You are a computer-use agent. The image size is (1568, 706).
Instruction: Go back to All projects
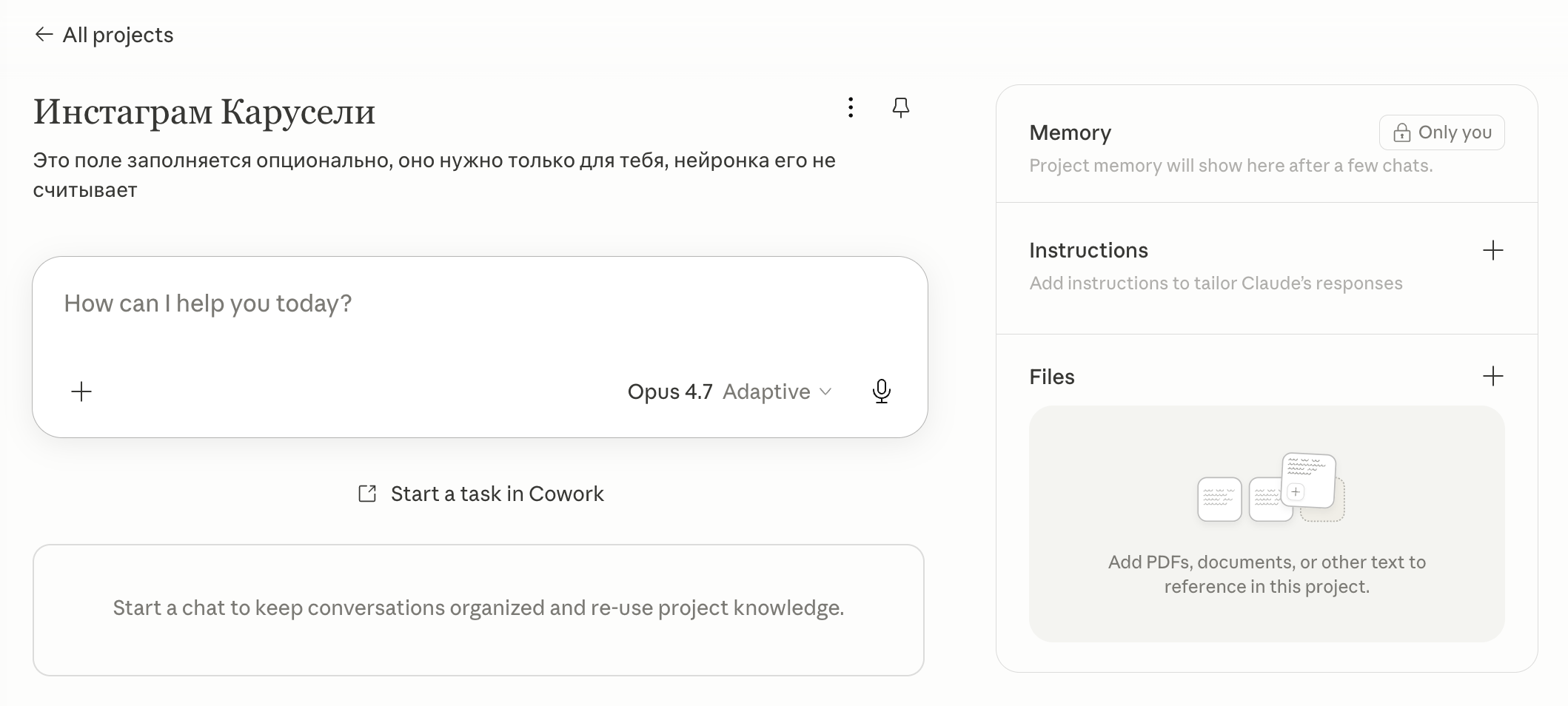pos(104,35)
